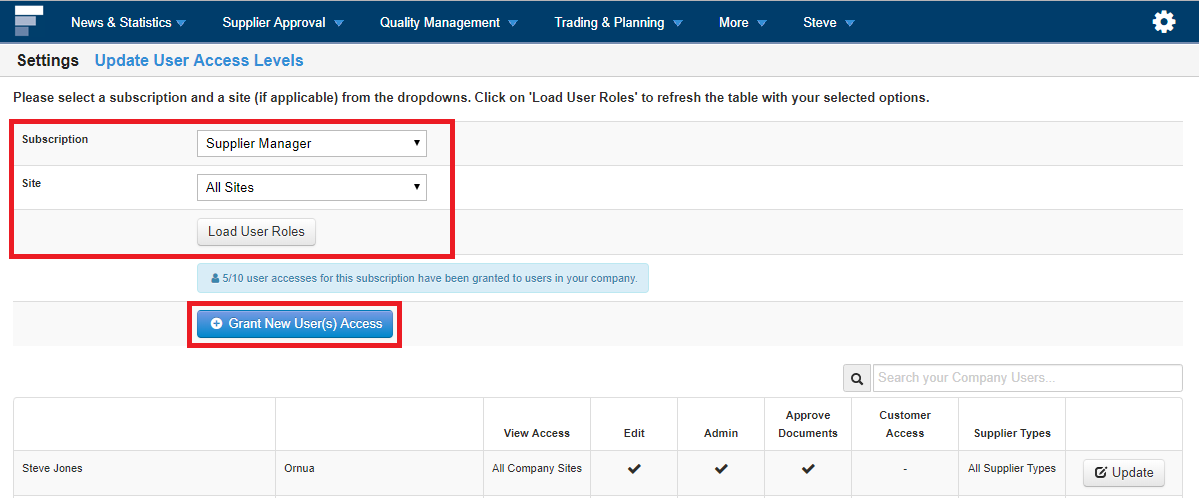Screen dimensions: 1199x498
Task: Click the Update User Access Levels link
Action: pos(199,61)
